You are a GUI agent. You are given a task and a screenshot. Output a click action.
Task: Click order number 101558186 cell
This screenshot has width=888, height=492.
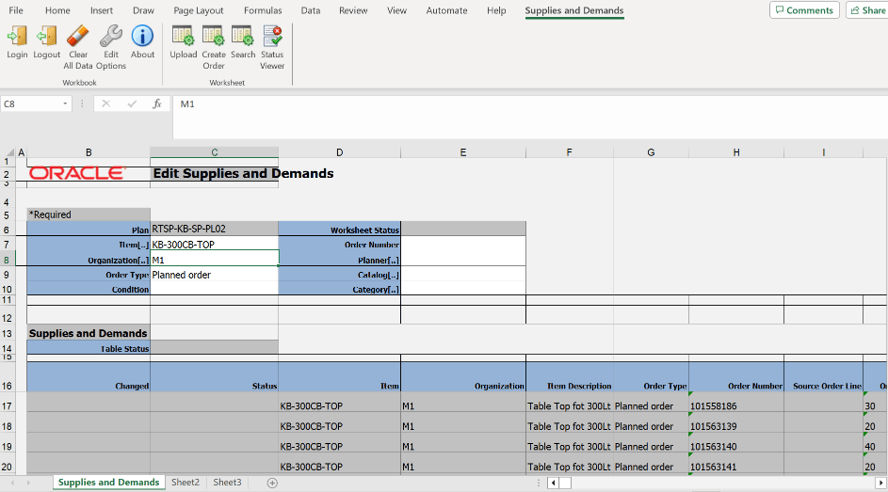point(736,405)
